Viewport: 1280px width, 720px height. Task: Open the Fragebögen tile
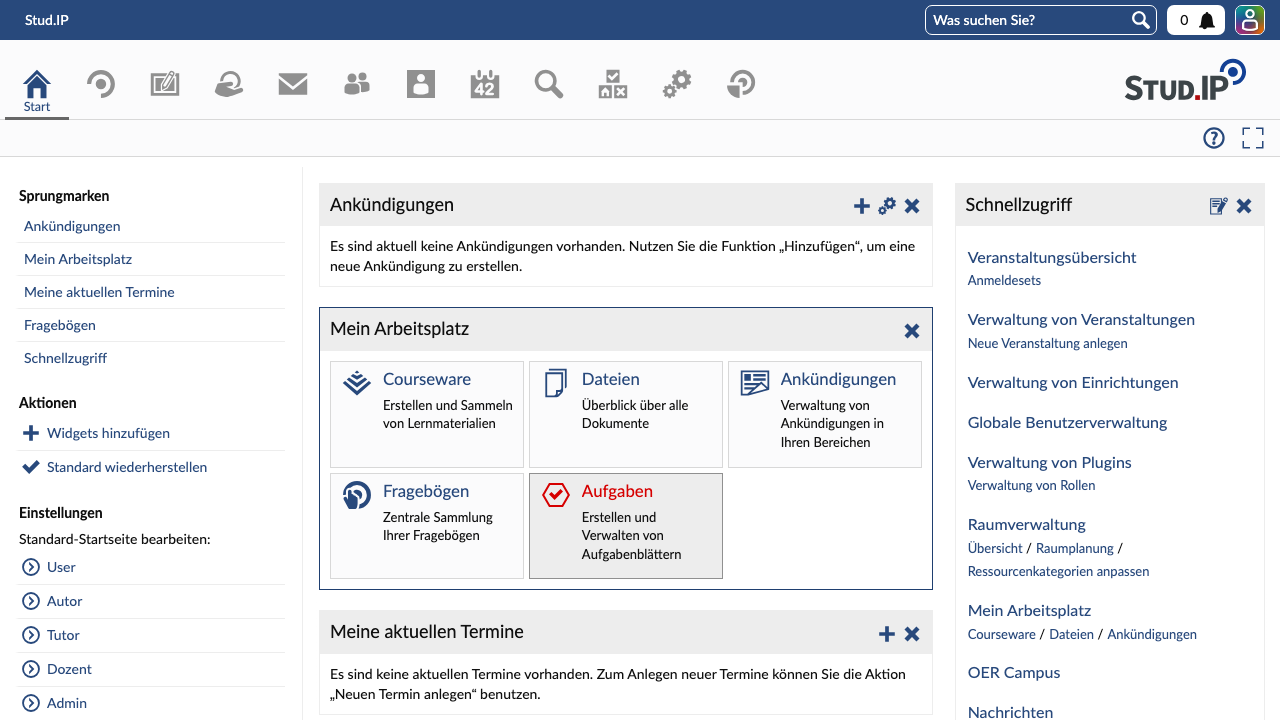[427, 526]
